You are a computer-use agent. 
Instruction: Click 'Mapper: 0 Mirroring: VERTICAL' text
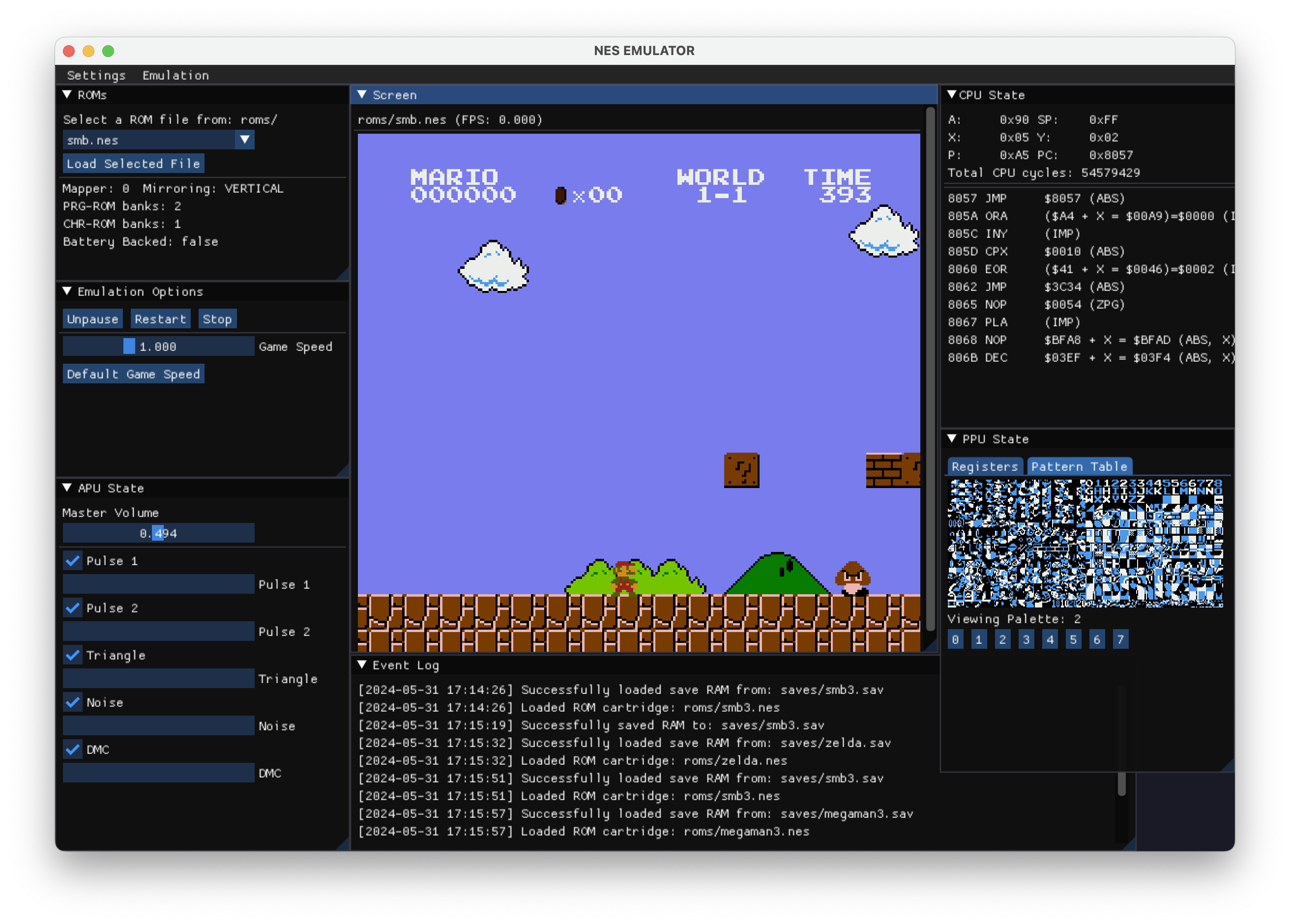click(173, 188)
